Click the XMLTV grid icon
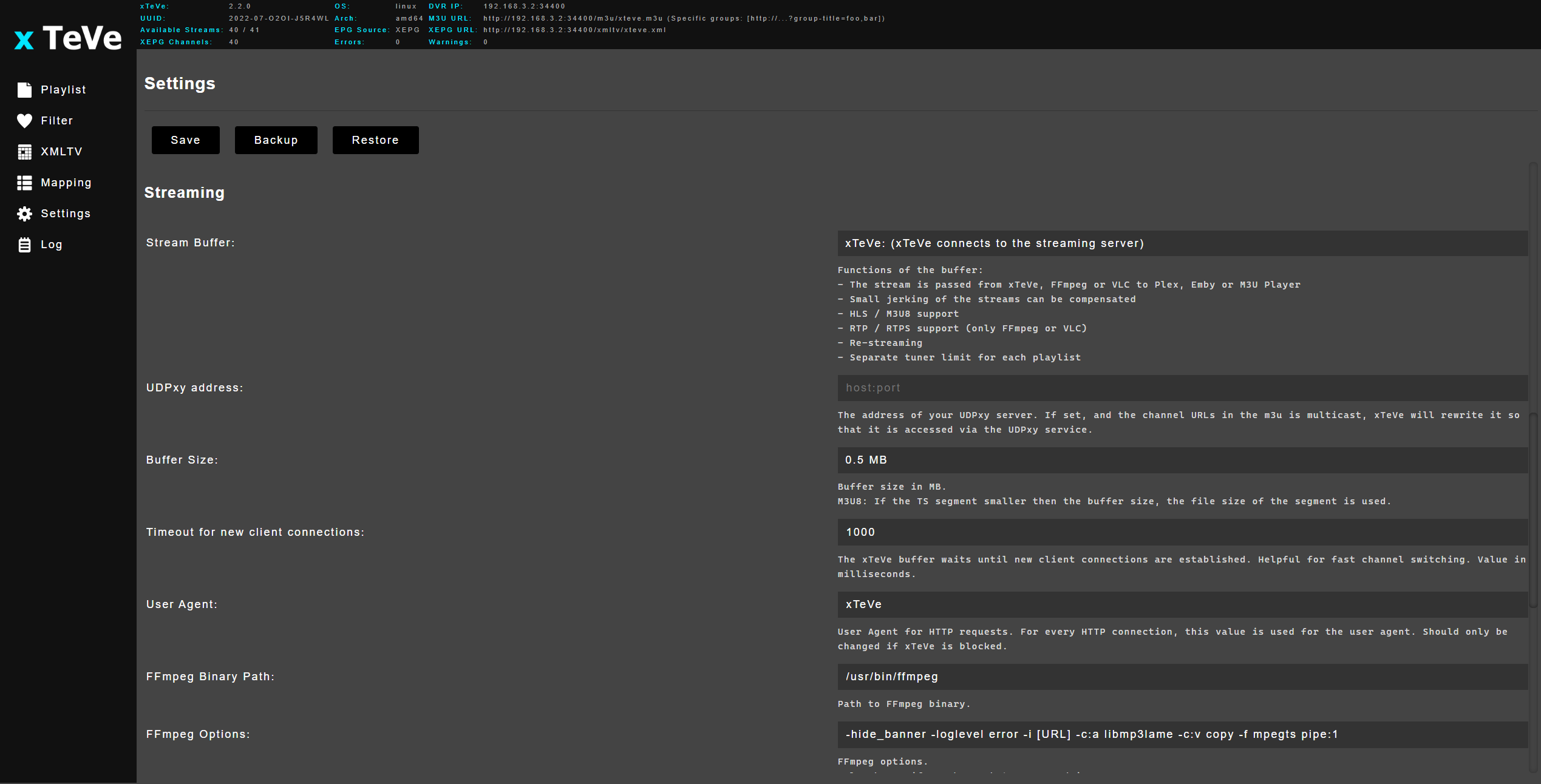 point(24,152)
